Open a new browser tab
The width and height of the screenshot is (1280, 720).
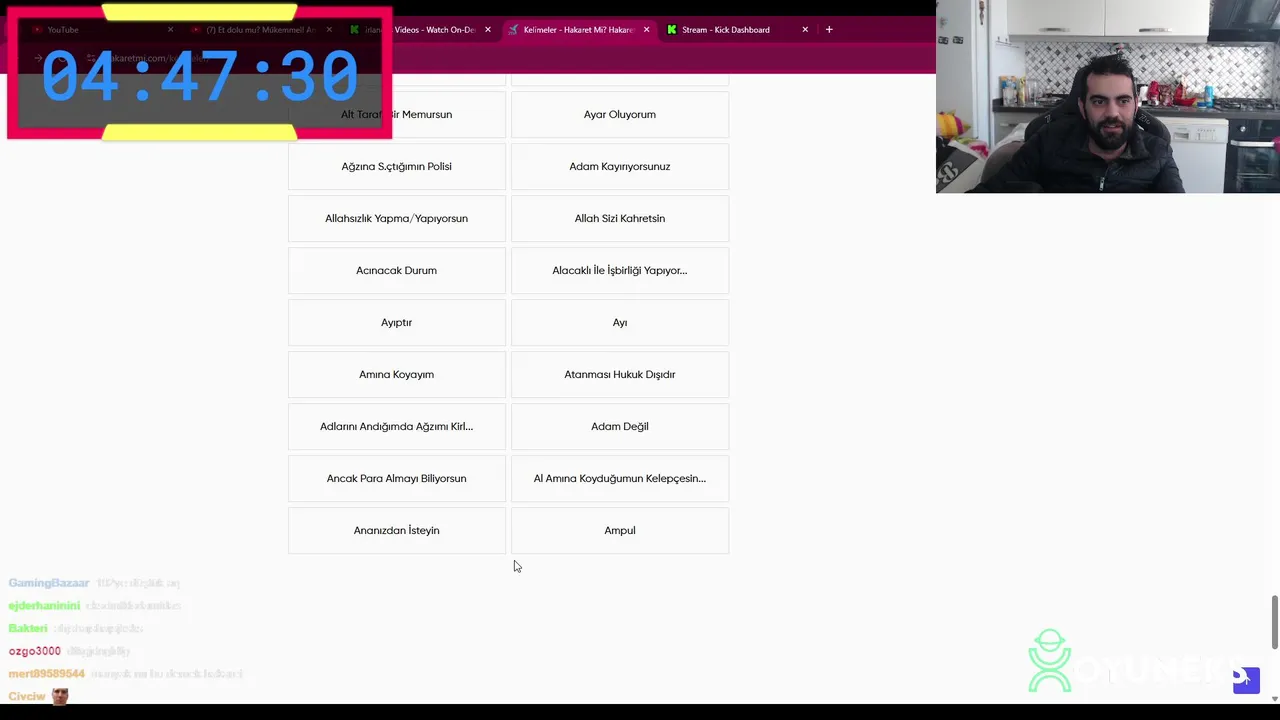tap(829, 30)
